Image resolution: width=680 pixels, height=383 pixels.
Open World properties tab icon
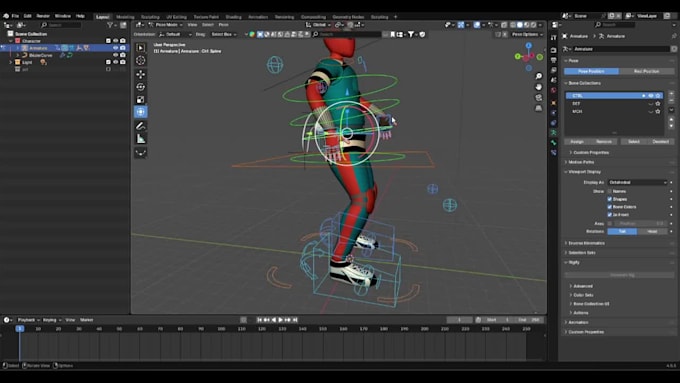point(554,90)
